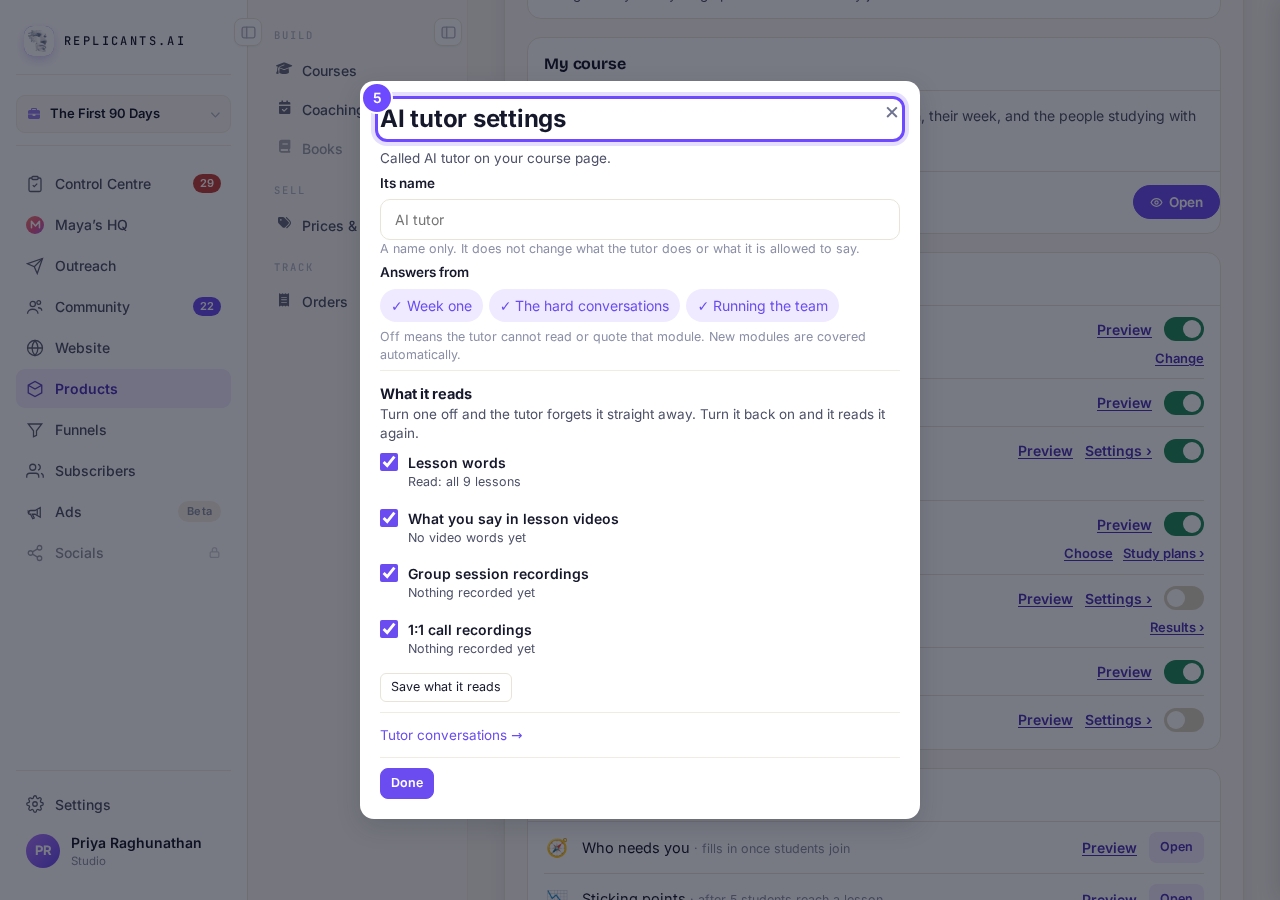Image resolution: width=1280 pixels, height=900 pixels.
Task: Collapse sidebar using icon beside Replicants.AI logo
Action: click(248, 33)
